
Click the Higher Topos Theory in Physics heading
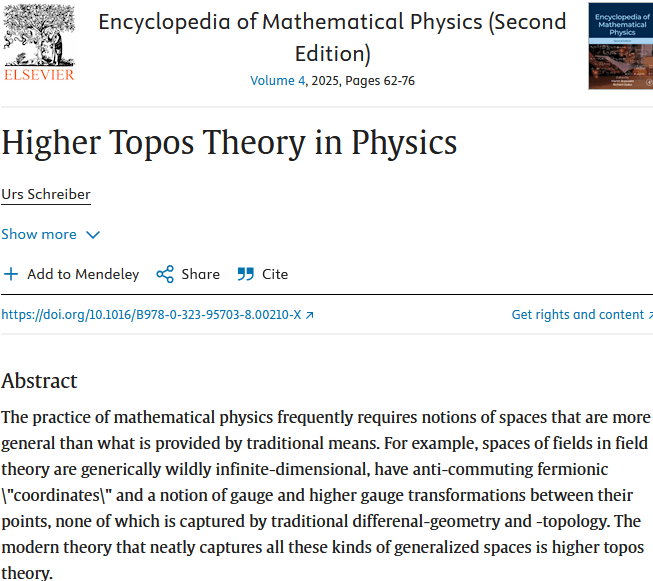pos(229,143)
